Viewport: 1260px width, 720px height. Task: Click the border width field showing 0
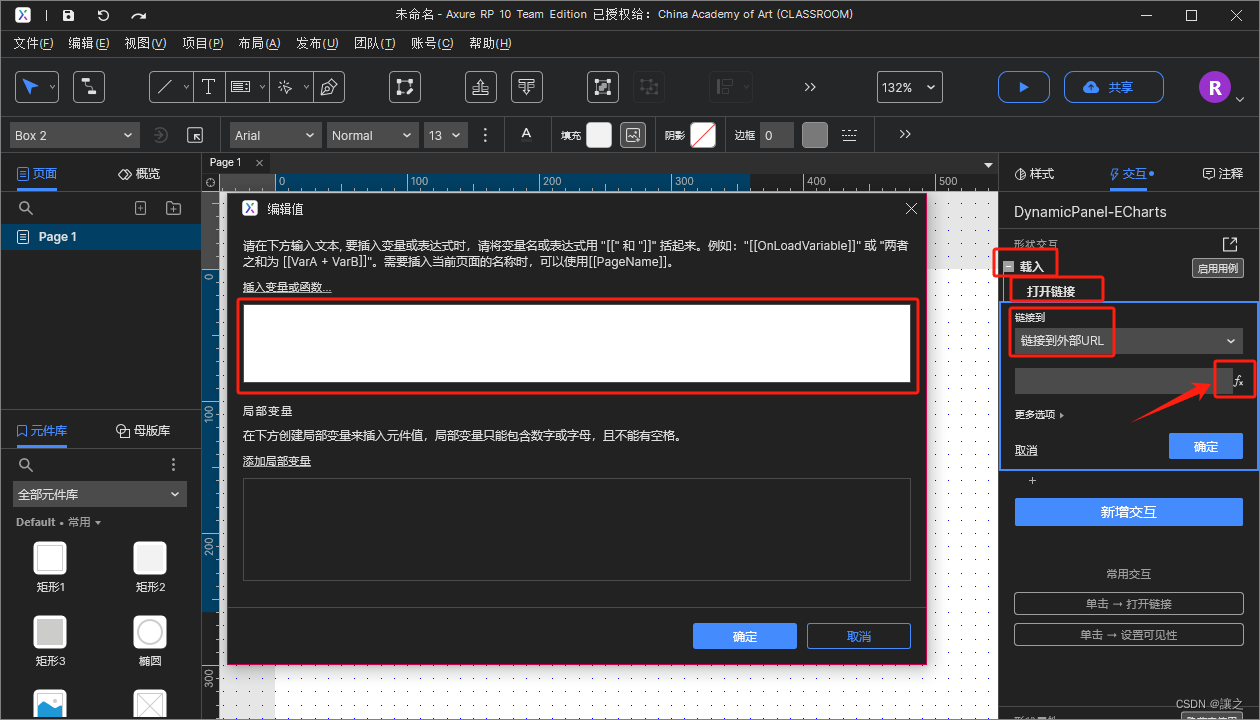pos(776,135)
